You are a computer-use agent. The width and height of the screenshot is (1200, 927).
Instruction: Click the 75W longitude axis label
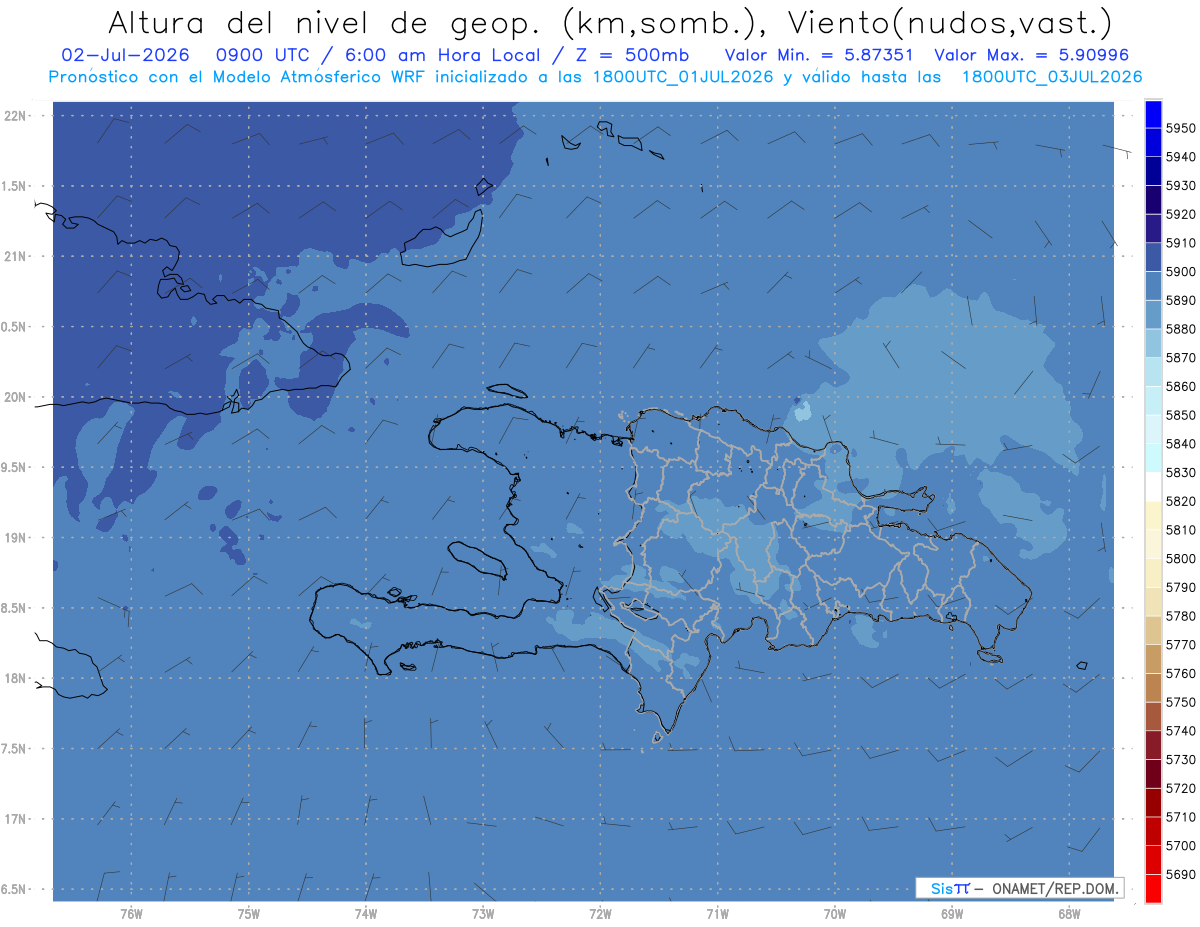click(x=248, y=914)
